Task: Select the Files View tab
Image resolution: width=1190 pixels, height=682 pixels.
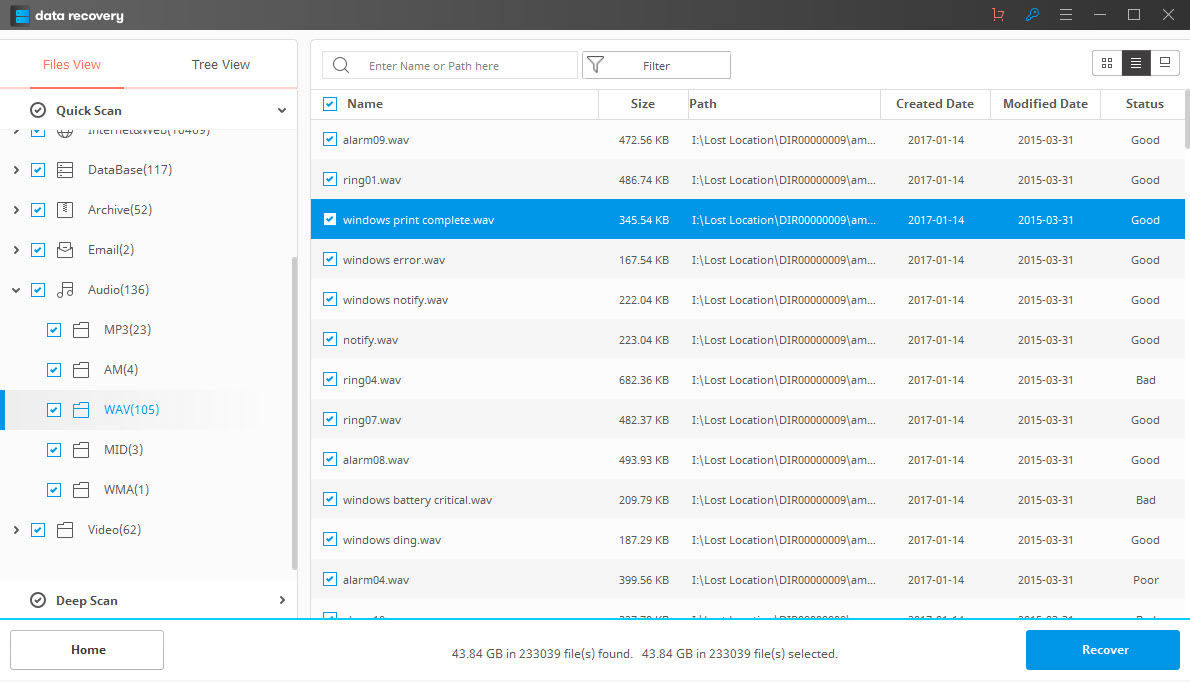Action: [x=72, y=65]
